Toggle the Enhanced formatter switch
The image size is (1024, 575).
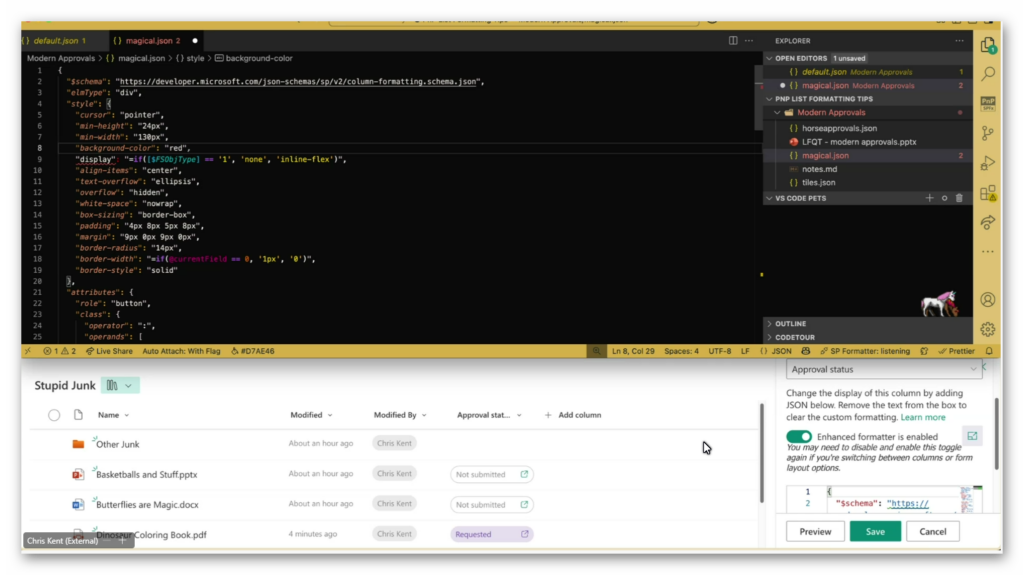tap(799, 437)
